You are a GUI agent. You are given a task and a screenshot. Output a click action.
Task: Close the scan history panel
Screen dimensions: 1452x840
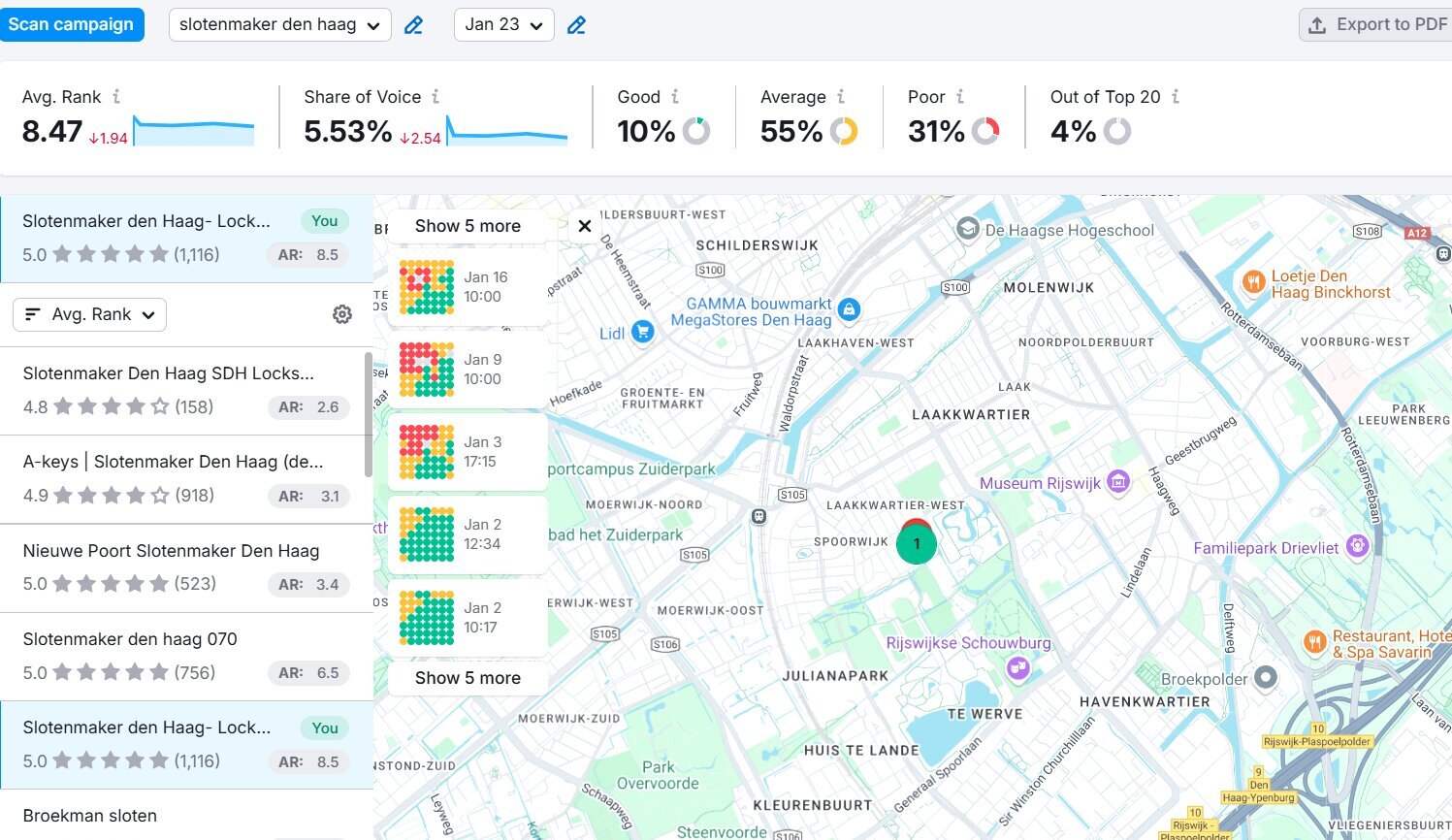(x=584, y=226)
